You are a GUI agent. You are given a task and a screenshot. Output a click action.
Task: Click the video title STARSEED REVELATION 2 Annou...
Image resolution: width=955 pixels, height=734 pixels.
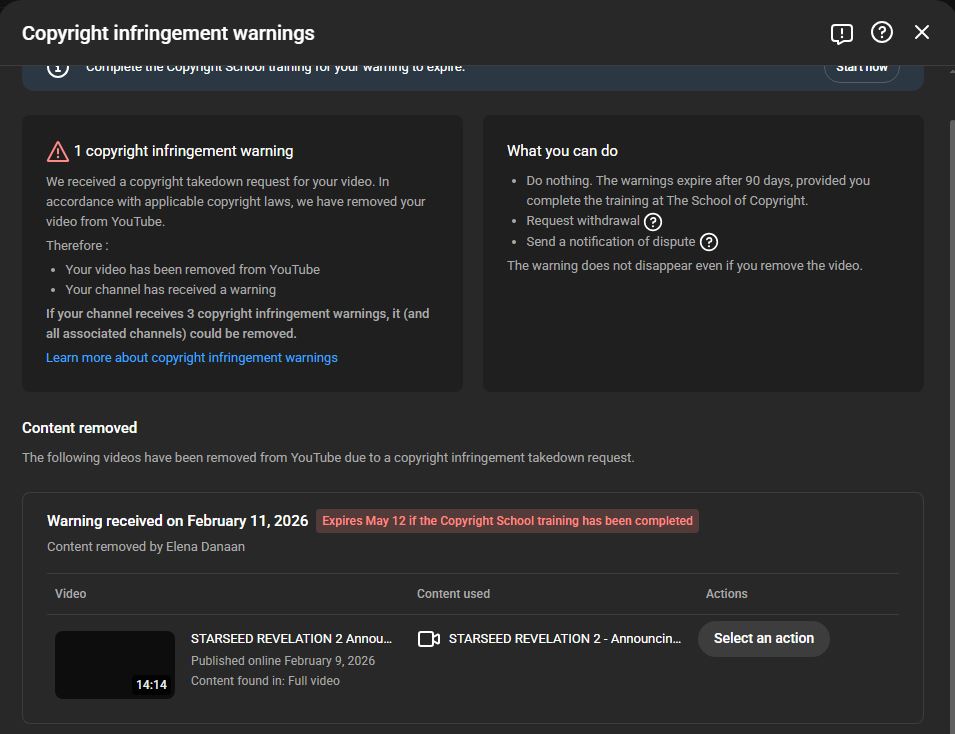tap(291, 638)
